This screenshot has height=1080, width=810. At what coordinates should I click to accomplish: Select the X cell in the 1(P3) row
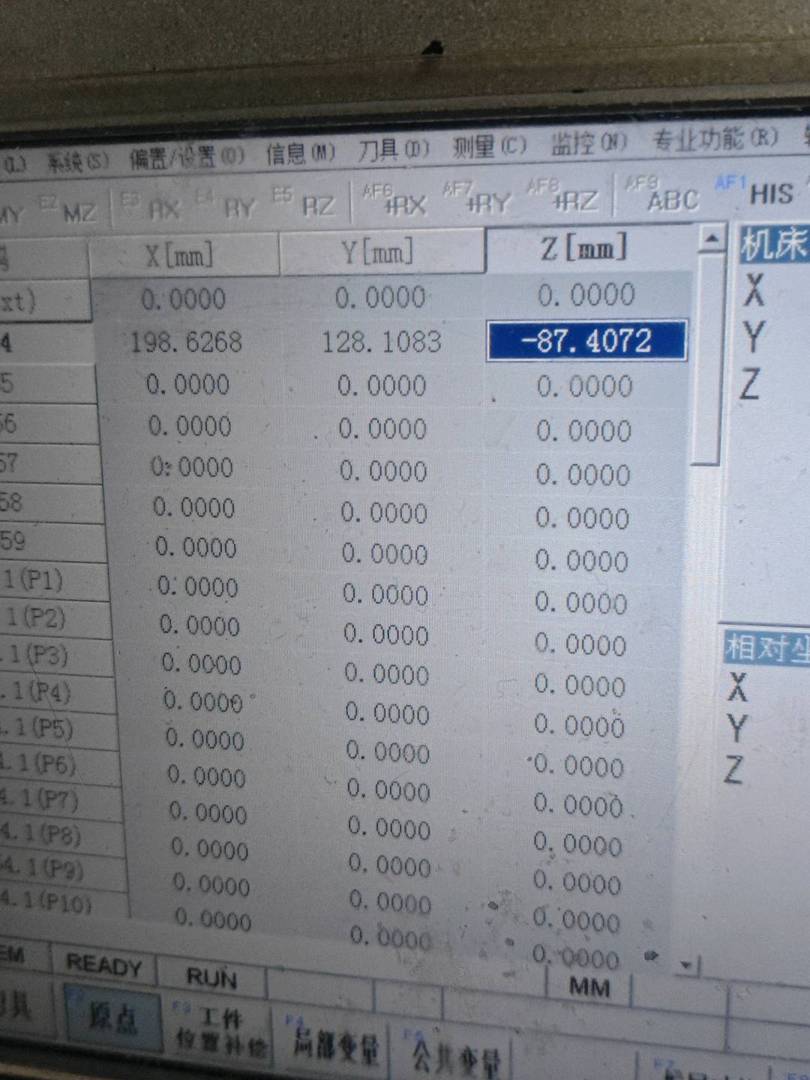201,664
